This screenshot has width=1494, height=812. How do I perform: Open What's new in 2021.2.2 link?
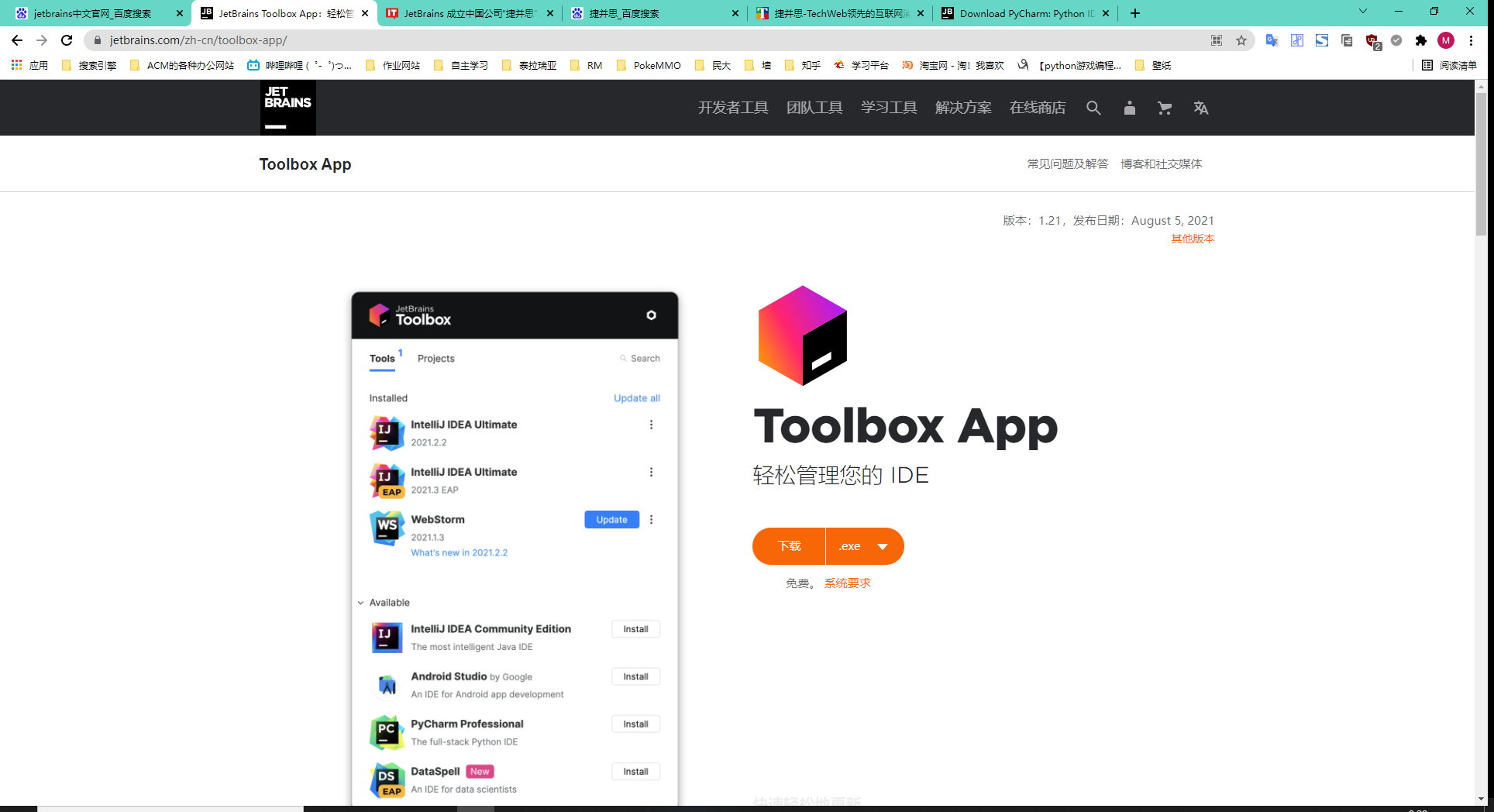click(460, 553)
